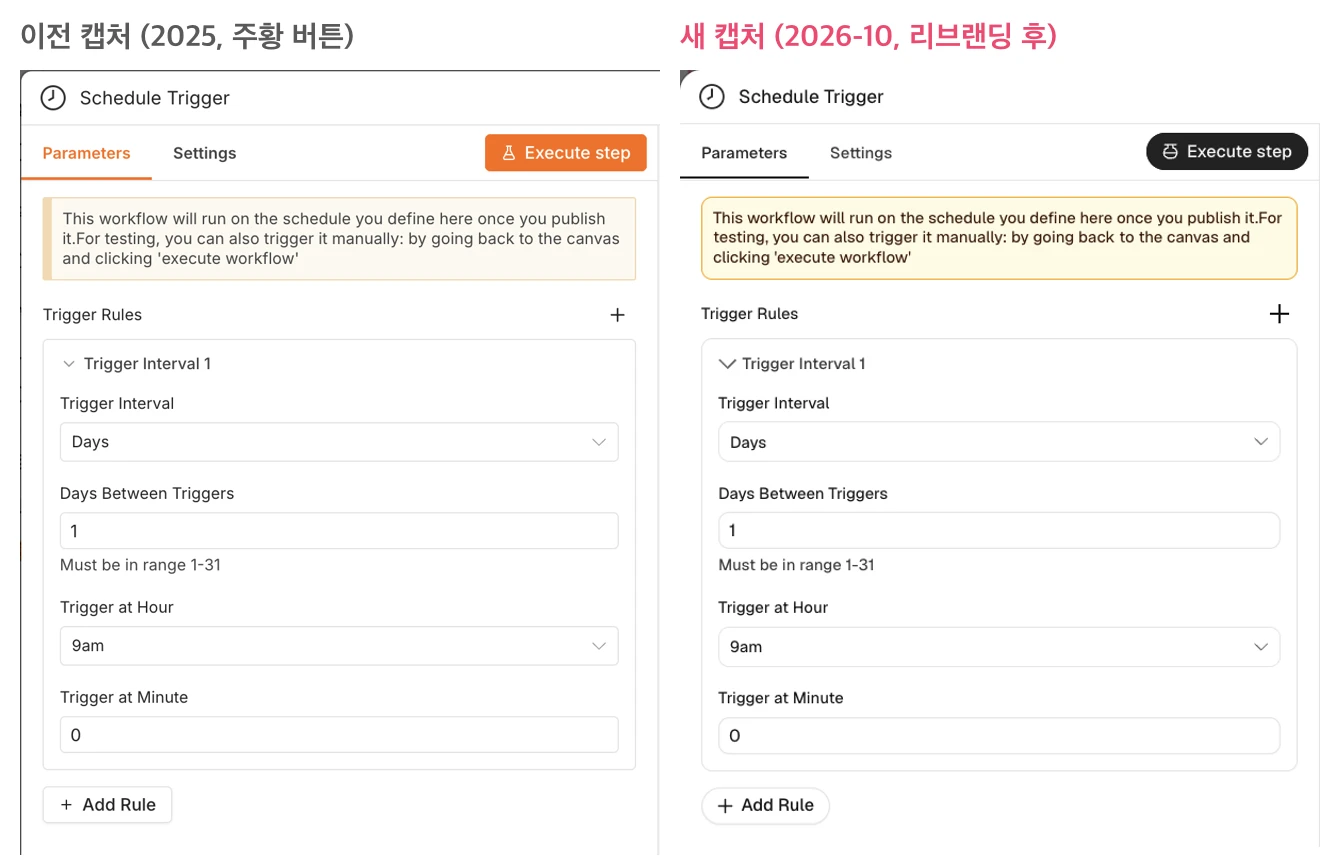Switch to the Parameters tab in 이전 캡처
The image size is (1340, 865).
[x=86, y=153]
